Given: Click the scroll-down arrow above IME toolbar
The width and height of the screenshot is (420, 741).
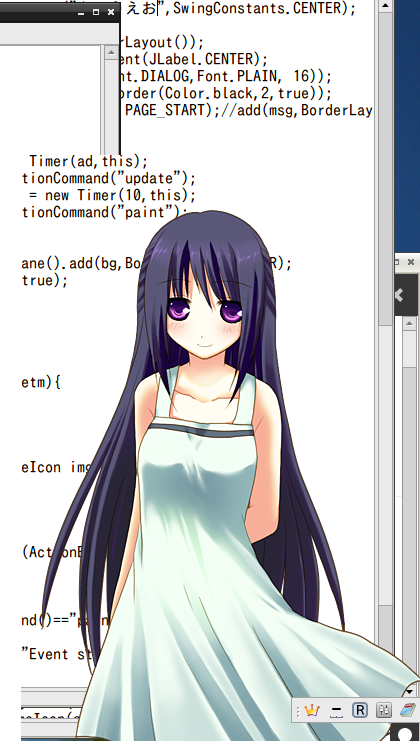Looking at the screenshot, I should pos(409,691).
